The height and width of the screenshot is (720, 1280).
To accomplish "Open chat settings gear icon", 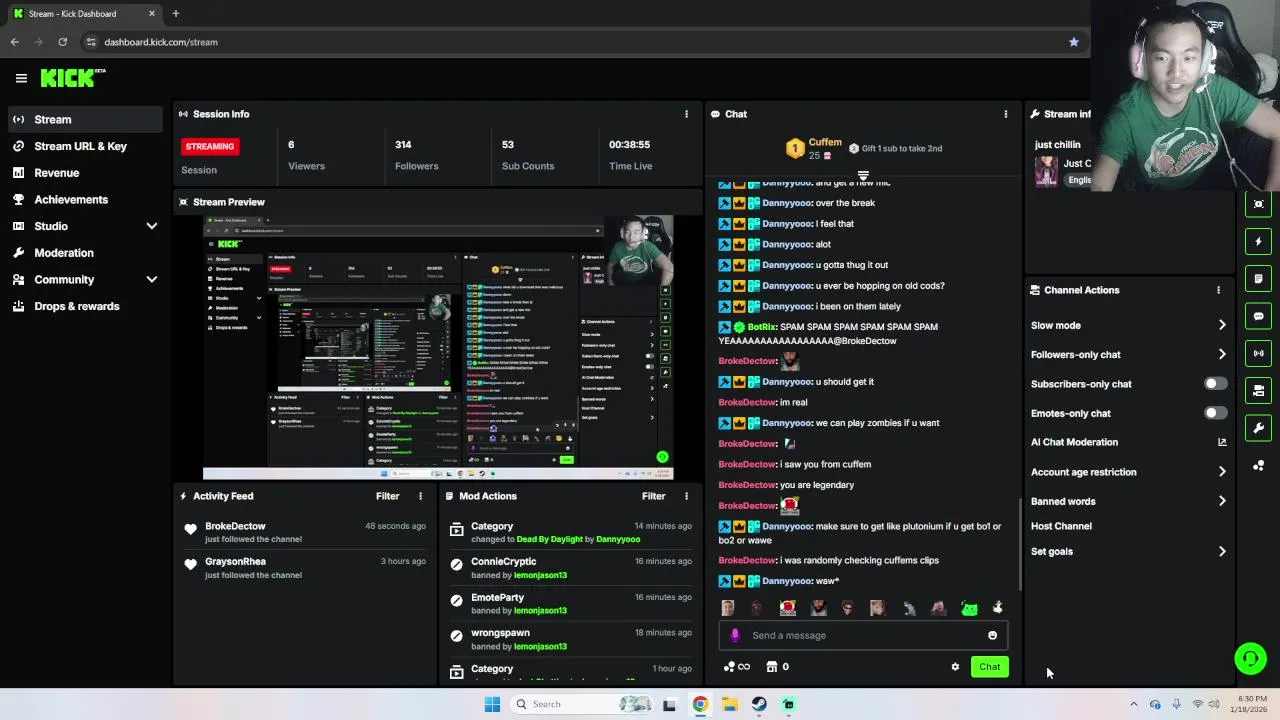I will (x=955, y=667).
